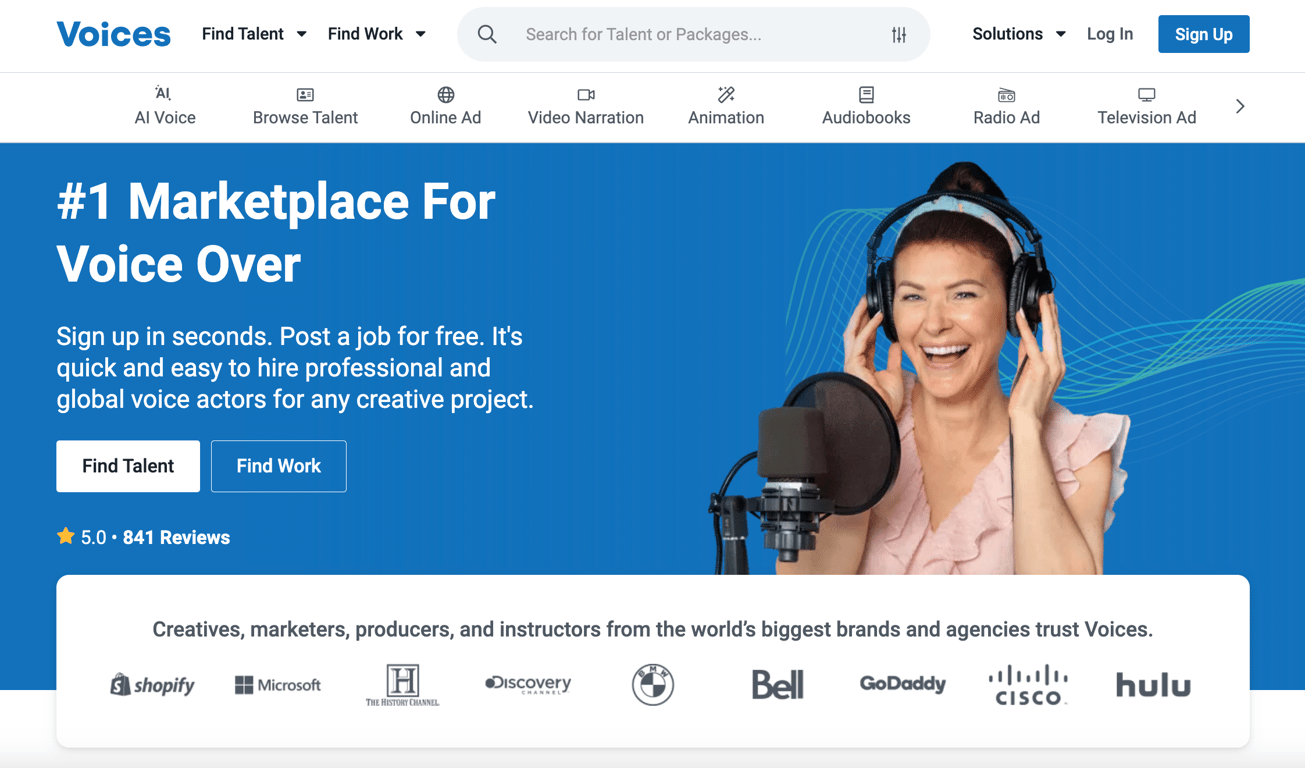Open the Log In menu item
1305x768 pixels.
tap(1110, 33)
